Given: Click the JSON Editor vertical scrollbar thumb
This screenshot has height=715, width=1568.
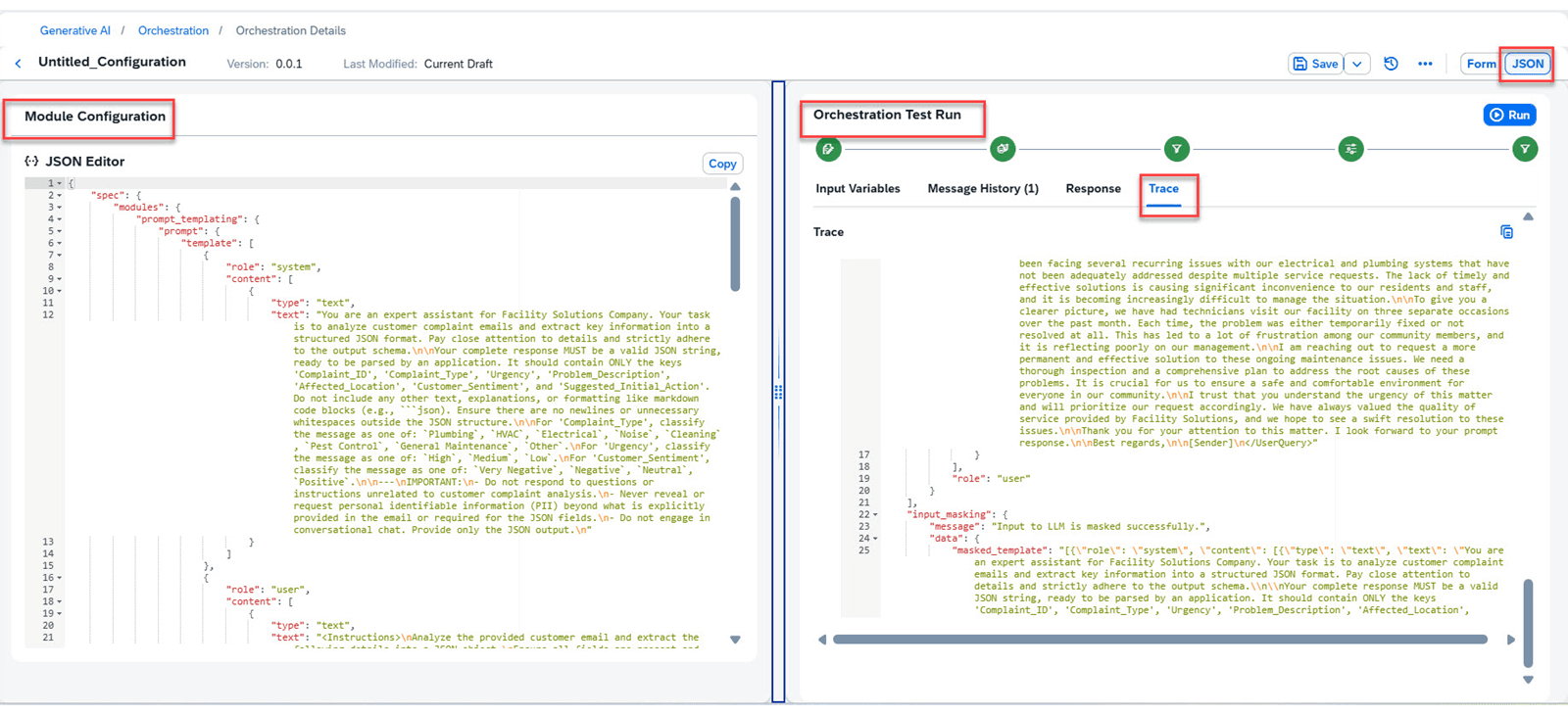Looking at the screenshot, I should pos(735,244).
